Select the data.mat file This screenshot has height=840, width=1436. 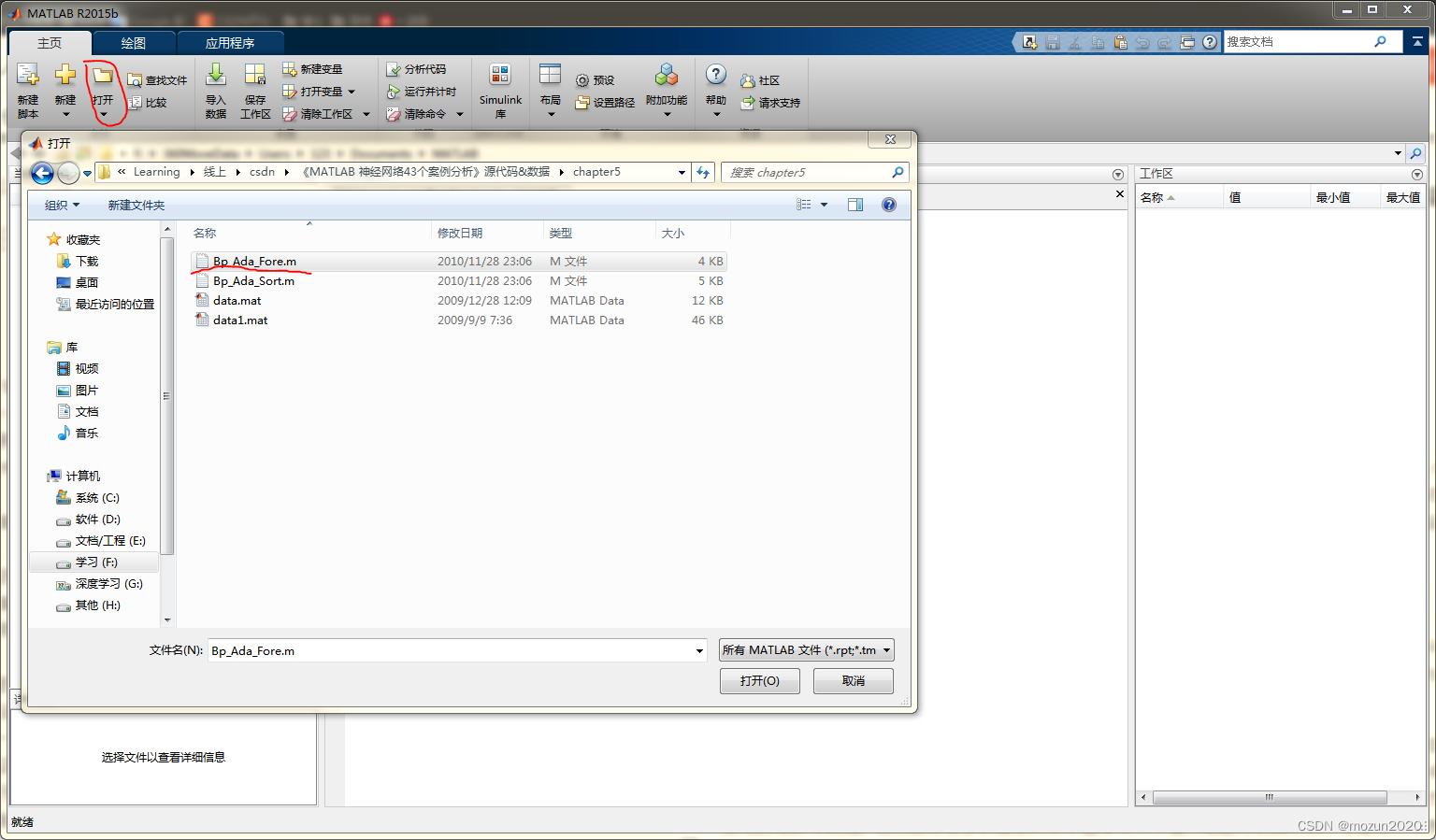458,301
